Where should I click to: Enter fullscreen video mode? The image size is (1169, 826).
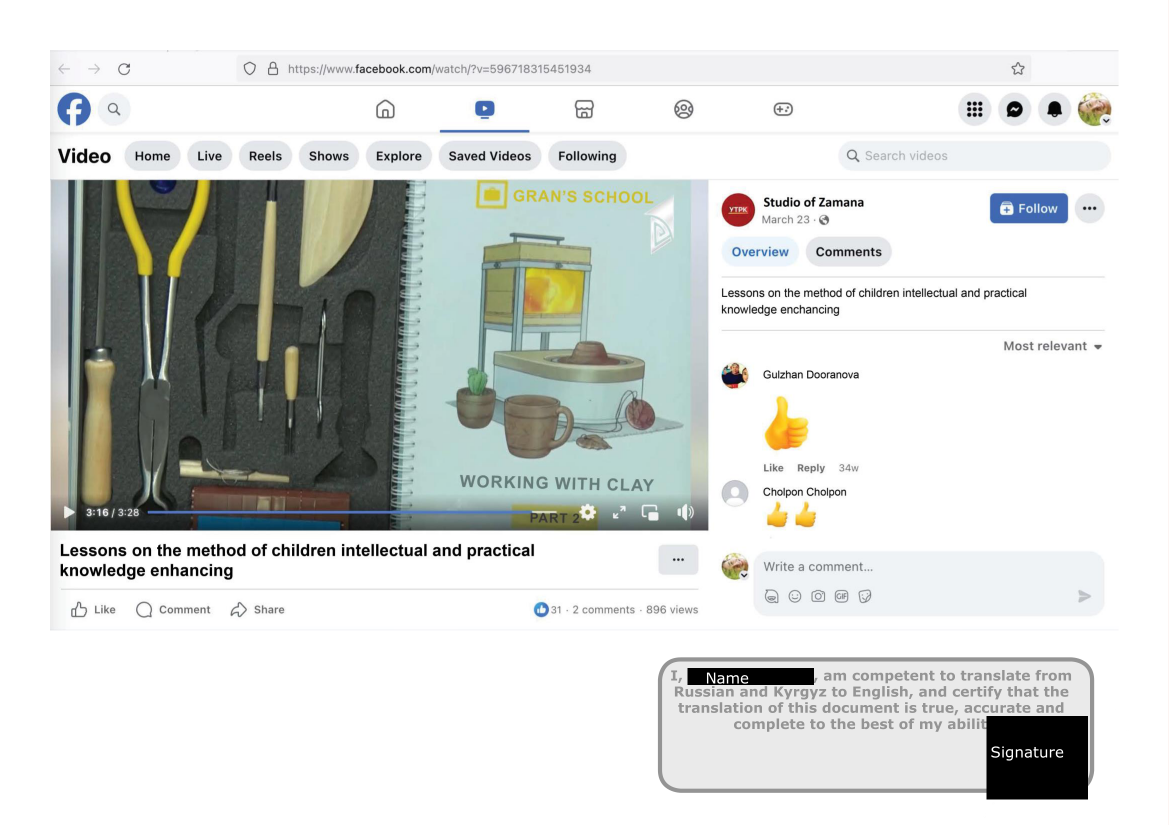click(x=619, y=512)
